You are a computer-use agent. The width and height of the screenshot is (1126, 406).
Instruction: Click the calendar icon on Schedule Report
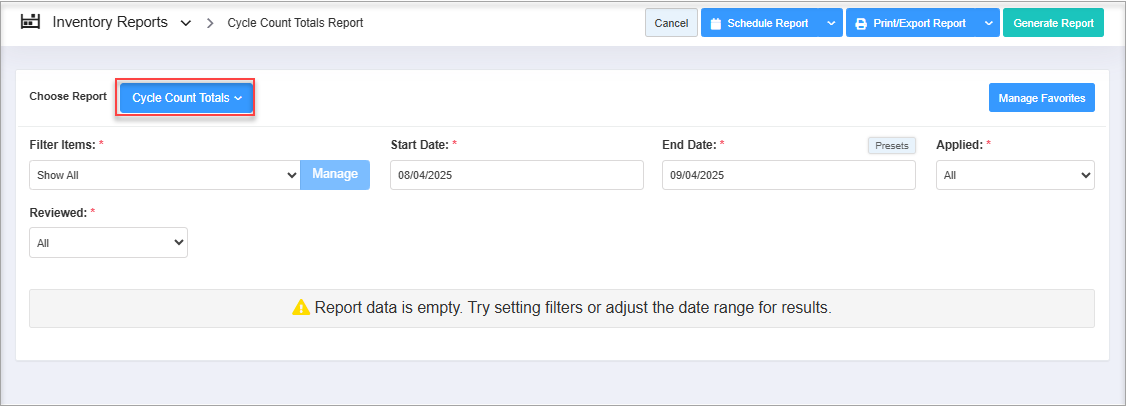tap(715, 23)
